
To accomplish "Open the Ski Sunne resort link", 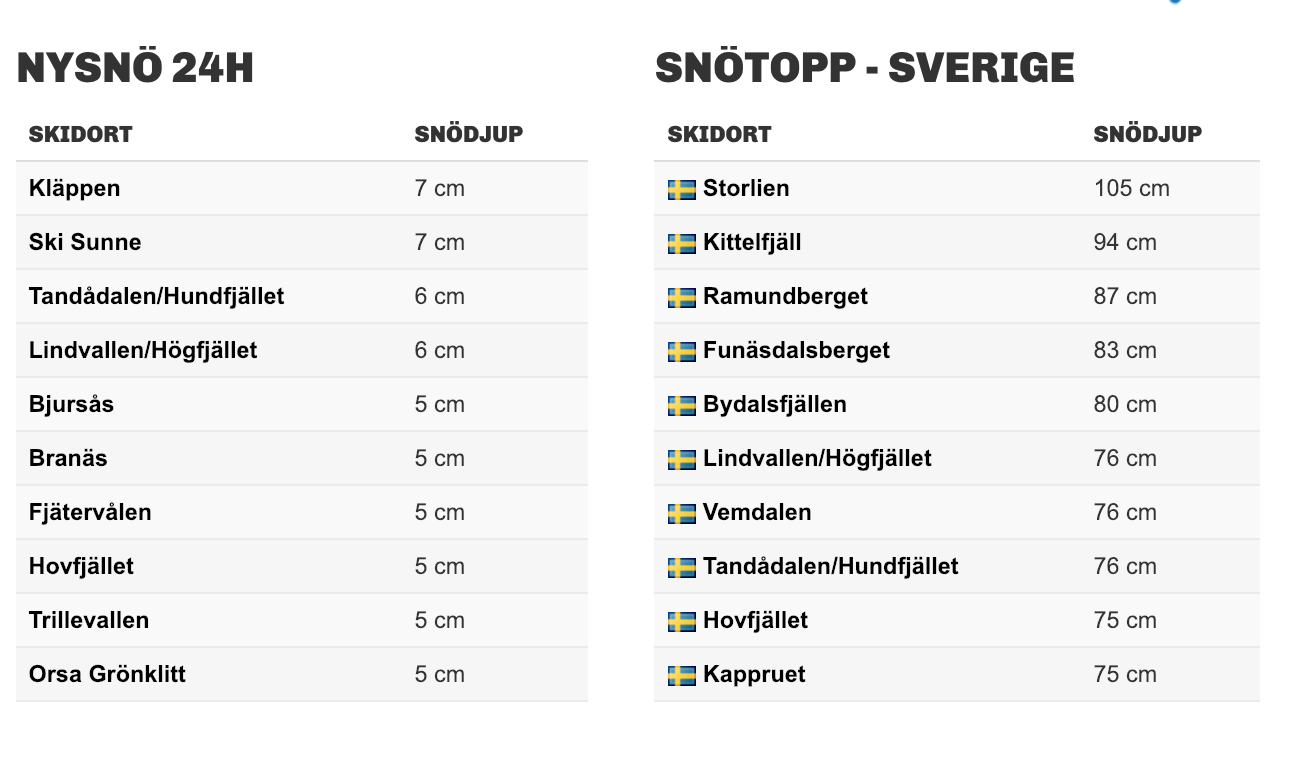I will point(85,242).
